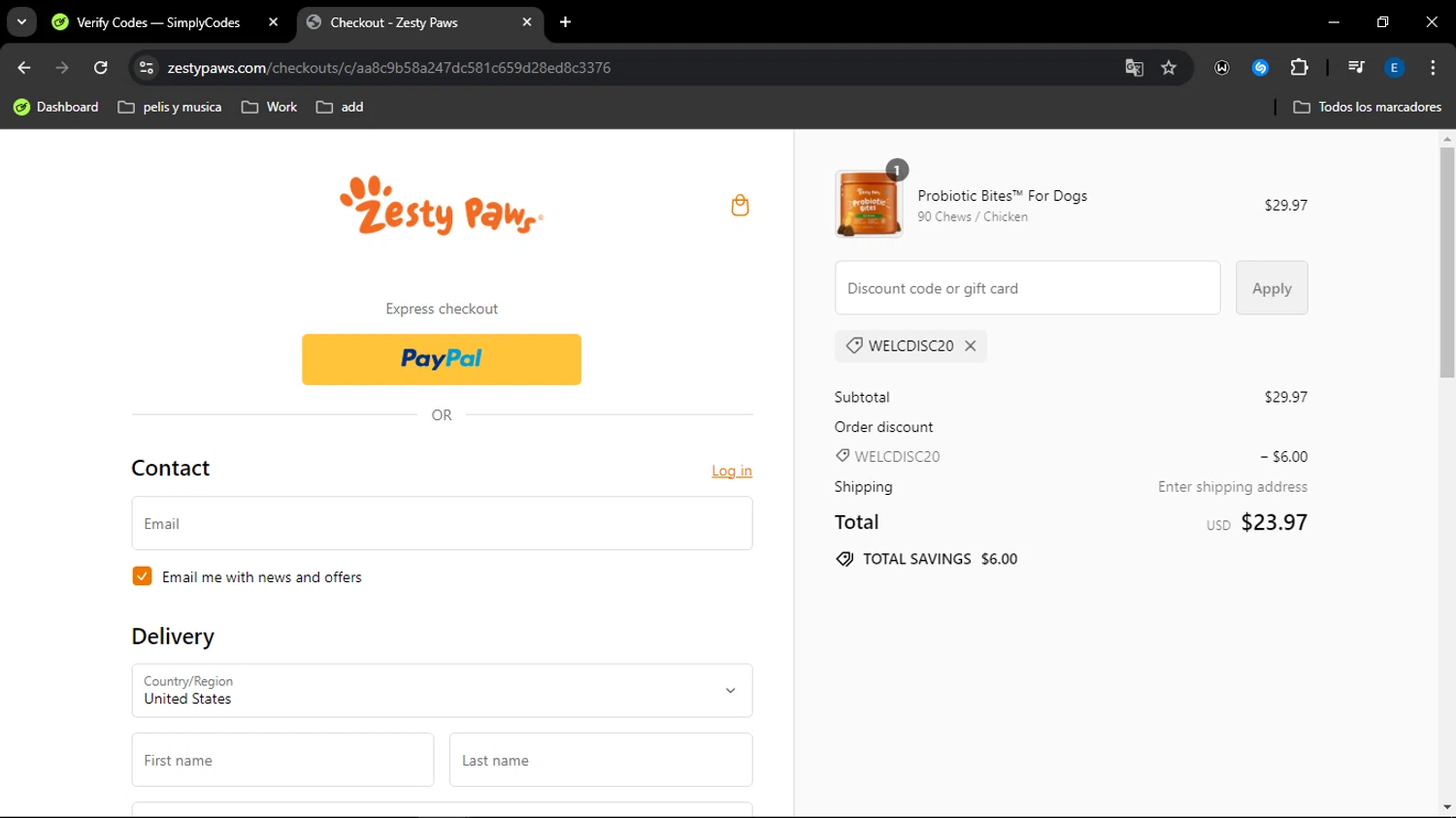The height and width of the screenshot is (818, 1456).
Task: Click the Log in link
Action: click(732, 471)
